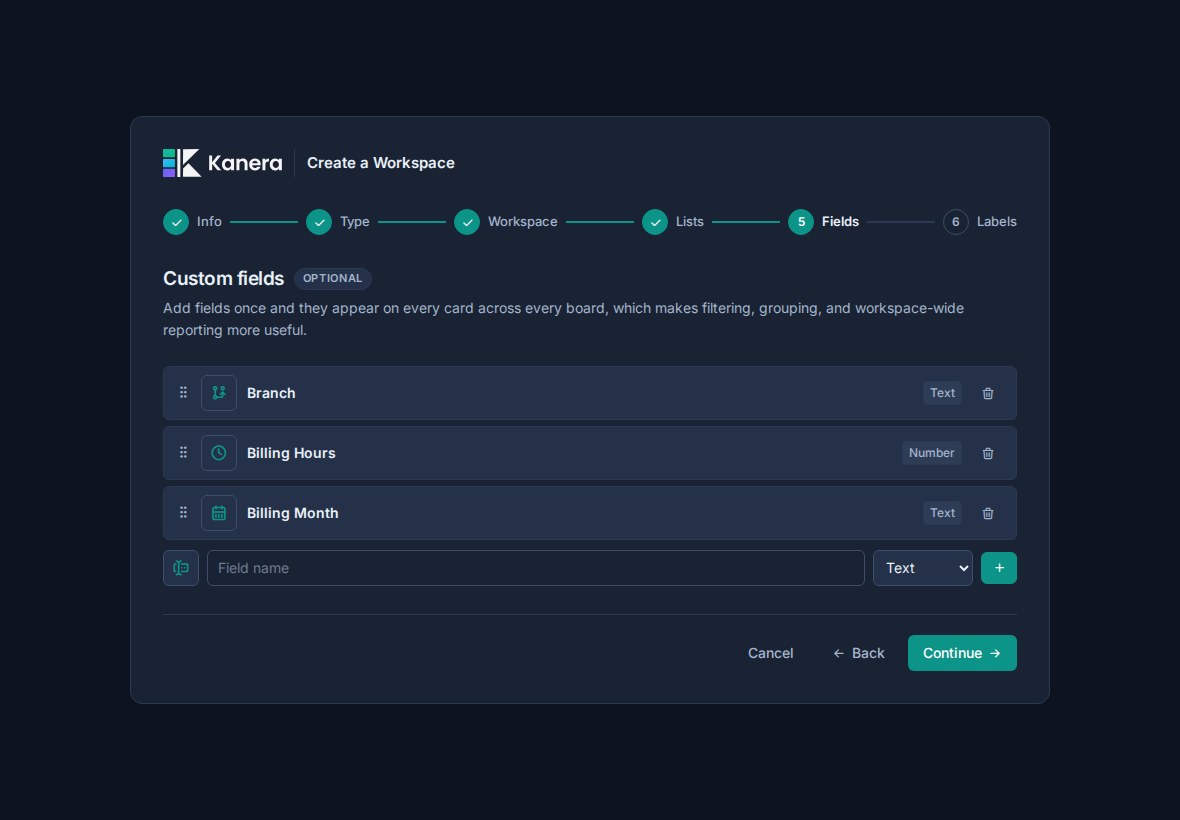Image resolution: width=1180 pixels, height=820 pixels.
Task: Delete the Billing Hours field
Action: click(x=988, y=454)
